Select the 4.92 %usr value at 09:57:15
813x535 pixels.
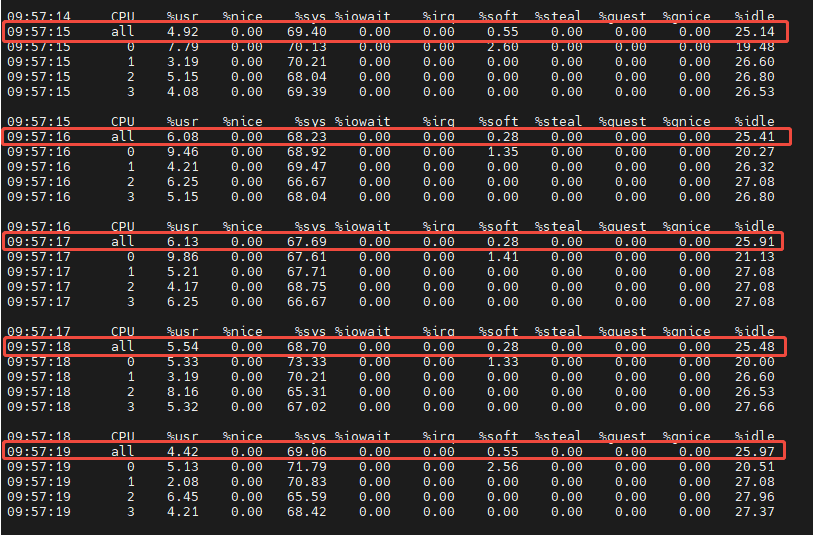[x=183, y=32]
